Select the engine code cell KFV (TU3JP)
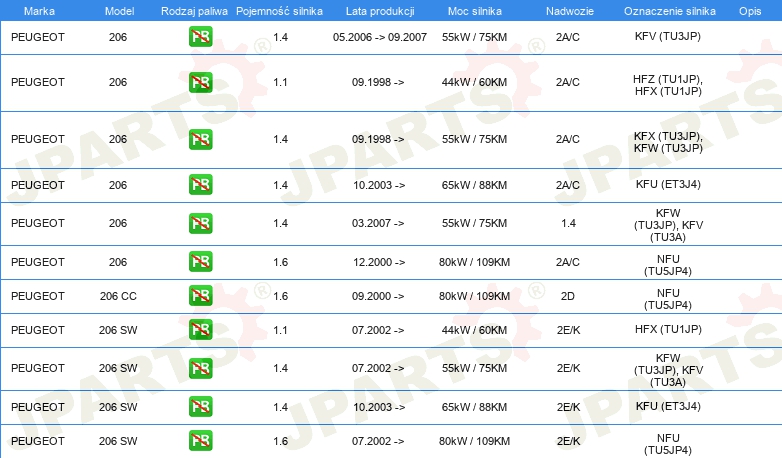The height and width of the screenshot is (458, 782). tap(668, 36)
